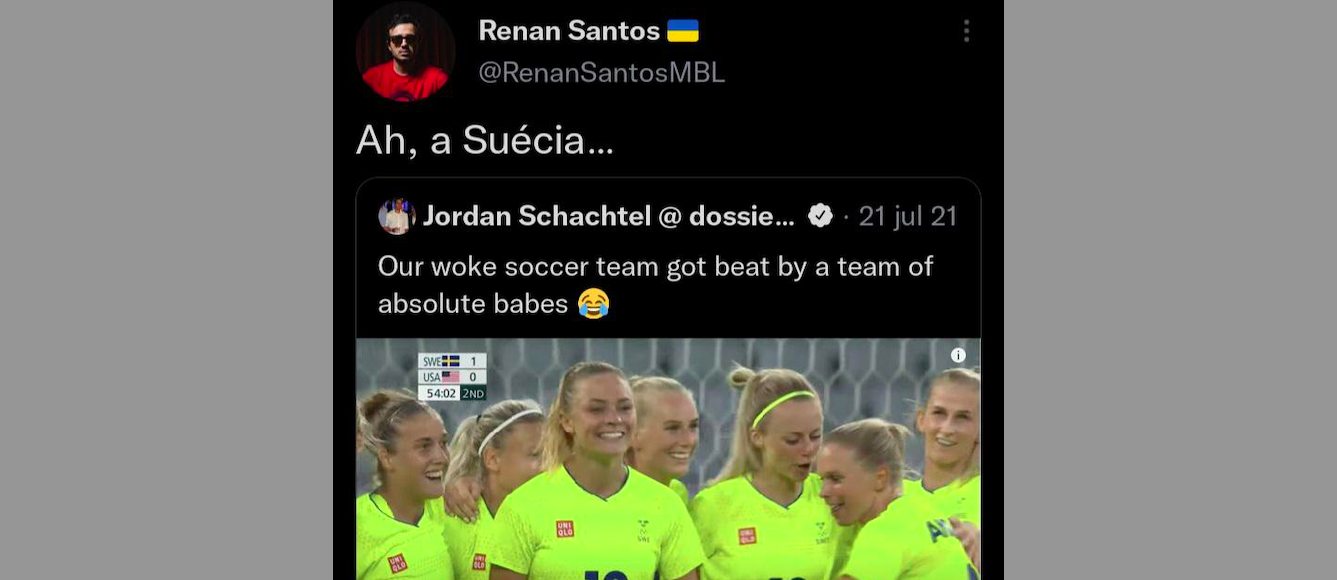Open Renan Santos profile picture
Screen dimensions: 1337x580
pyautogui.click(x=405, y=51)
